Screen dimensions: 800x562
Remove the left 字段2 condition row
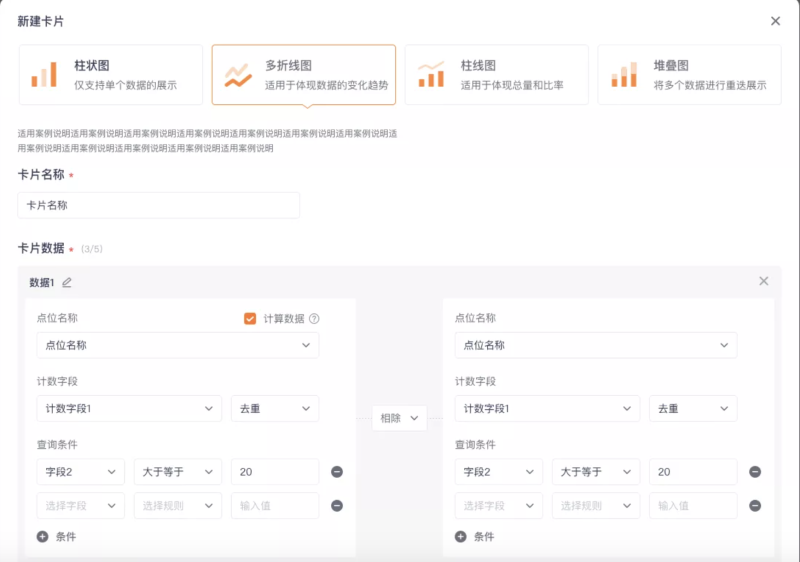pos(337,472)
